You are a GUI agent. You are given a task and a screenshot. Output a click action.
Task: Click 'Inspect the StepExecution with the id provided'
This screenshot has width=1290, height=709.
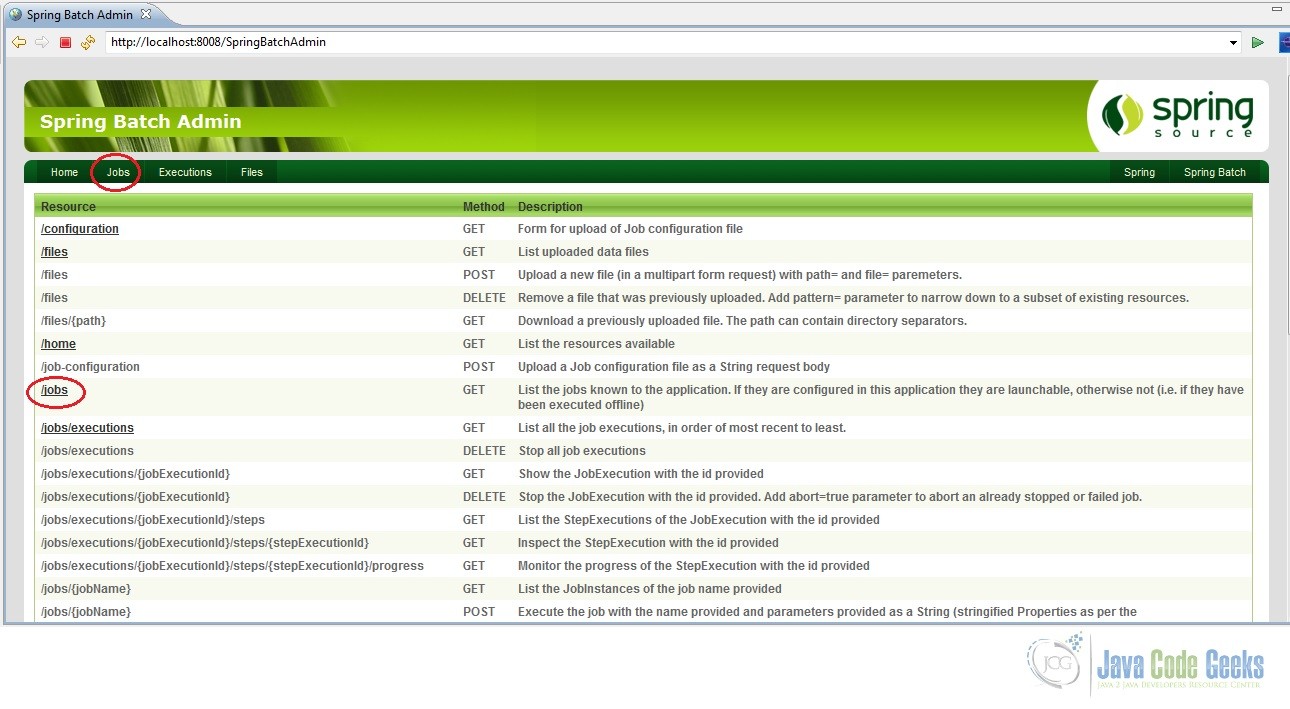[648, 543]
